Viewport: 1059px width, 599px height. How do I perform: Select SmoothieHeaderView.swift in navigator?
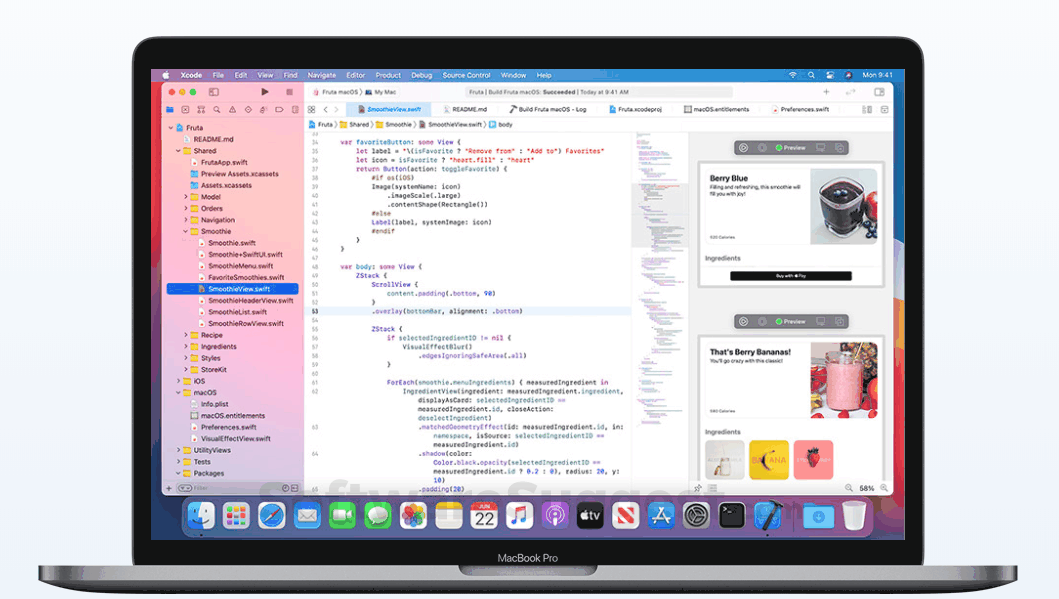click(x=251, y=301)
